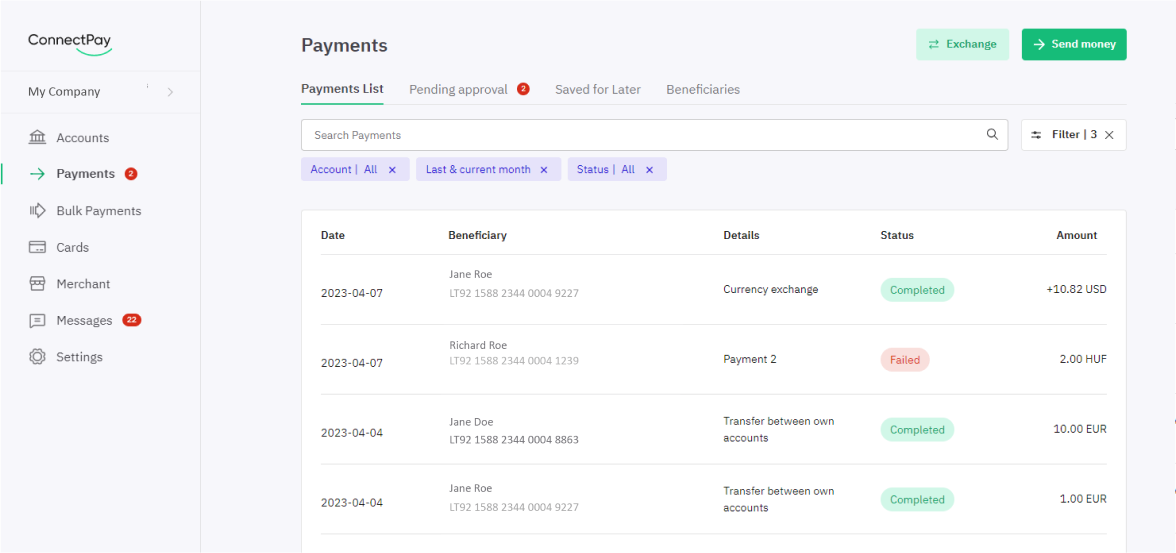Viewport: 1176px width, 553px height.
Task: Open the Beneficiaries tab
Action: click(703, 89)
